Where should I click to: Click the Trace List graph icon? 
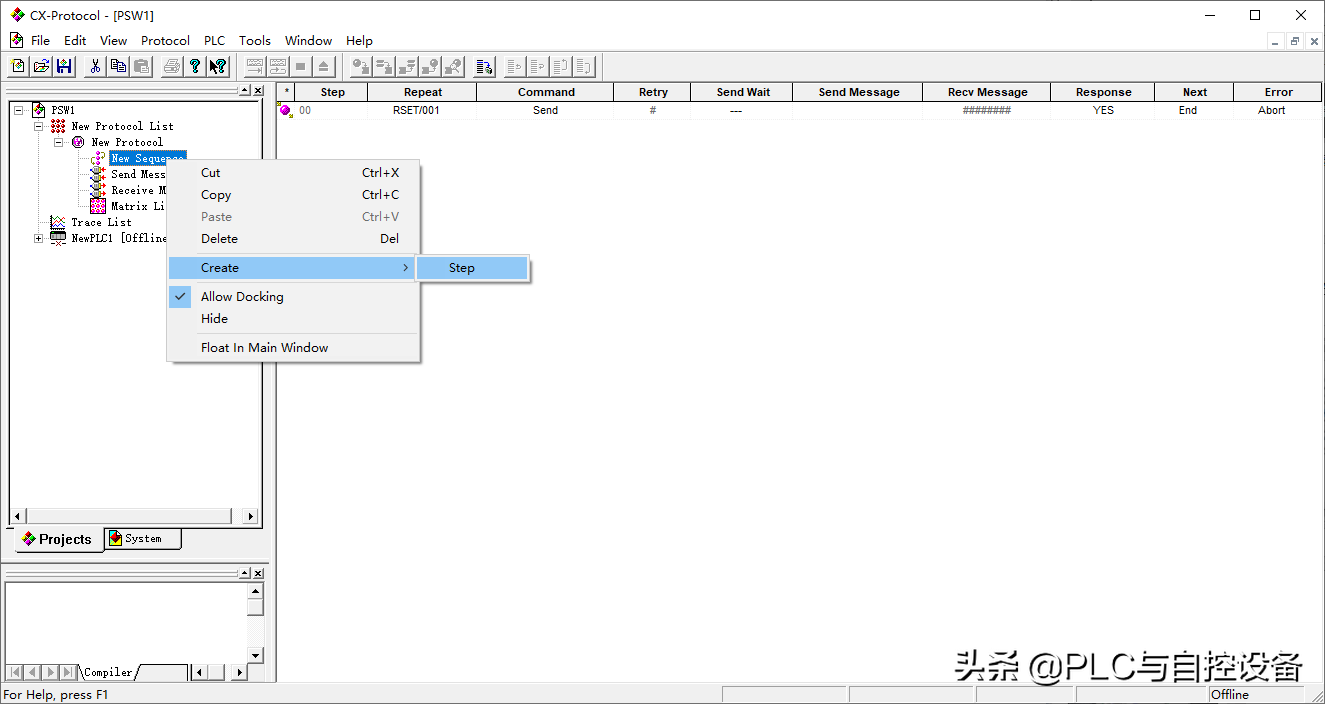click(x=58, y=222)
